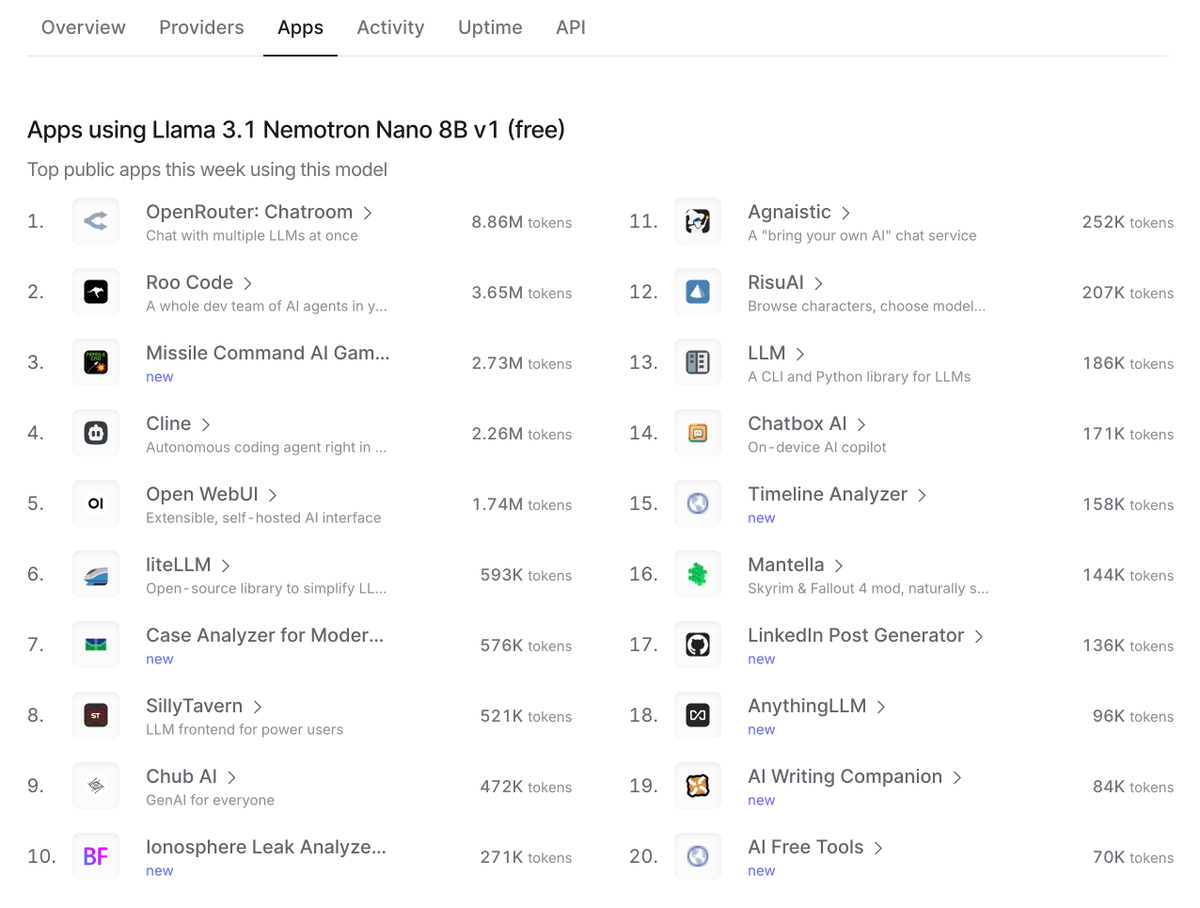Screen dimensions: 1200x908
Task: Click the 70K tokens value
Action: click(1133, 857)
